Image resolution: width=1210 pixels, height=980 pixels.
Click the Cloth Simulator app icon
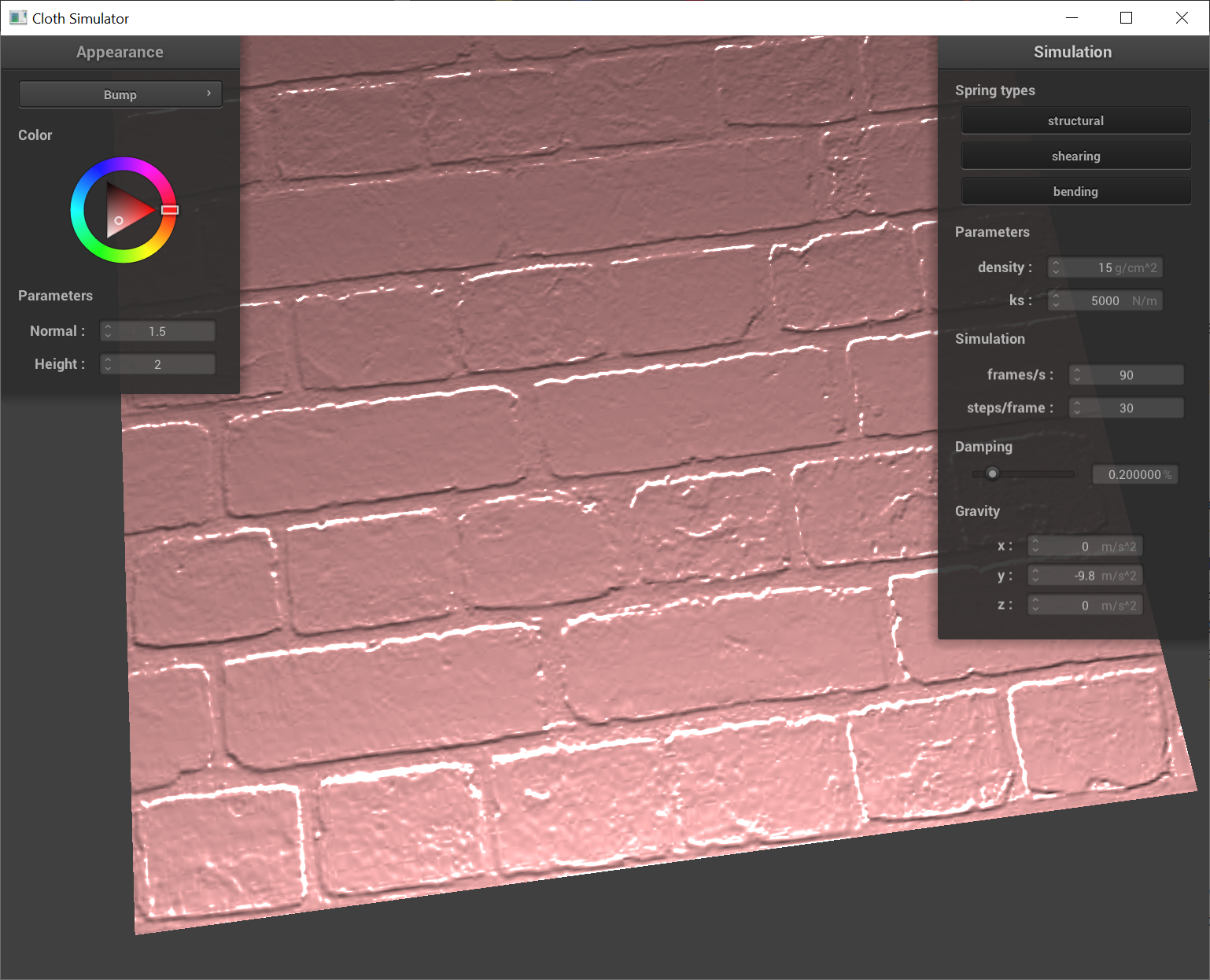click(x=18, y=18)
